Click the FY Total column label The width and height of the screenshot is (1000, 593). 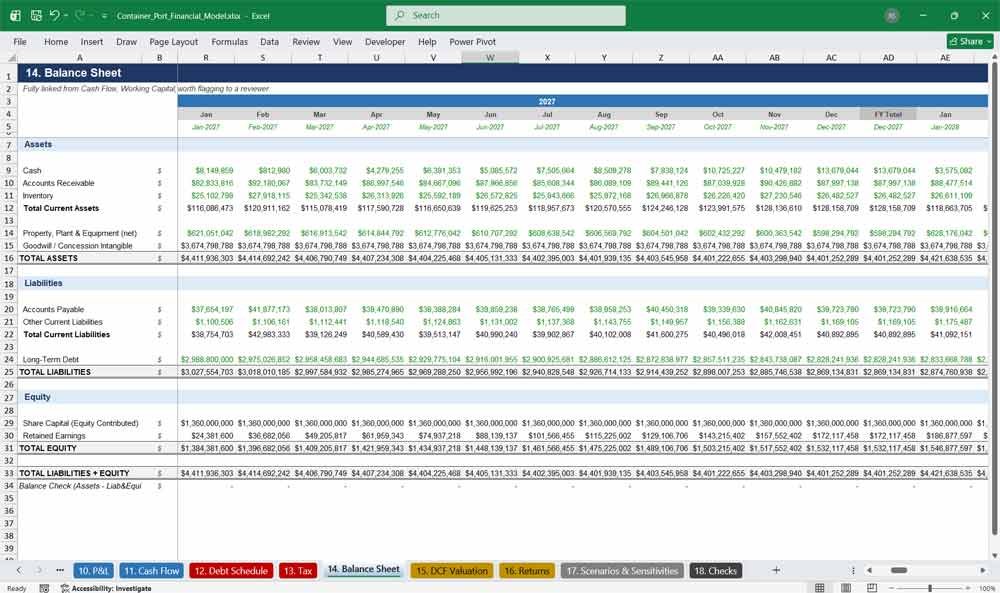pyautogui.click(x=888, y=114)
